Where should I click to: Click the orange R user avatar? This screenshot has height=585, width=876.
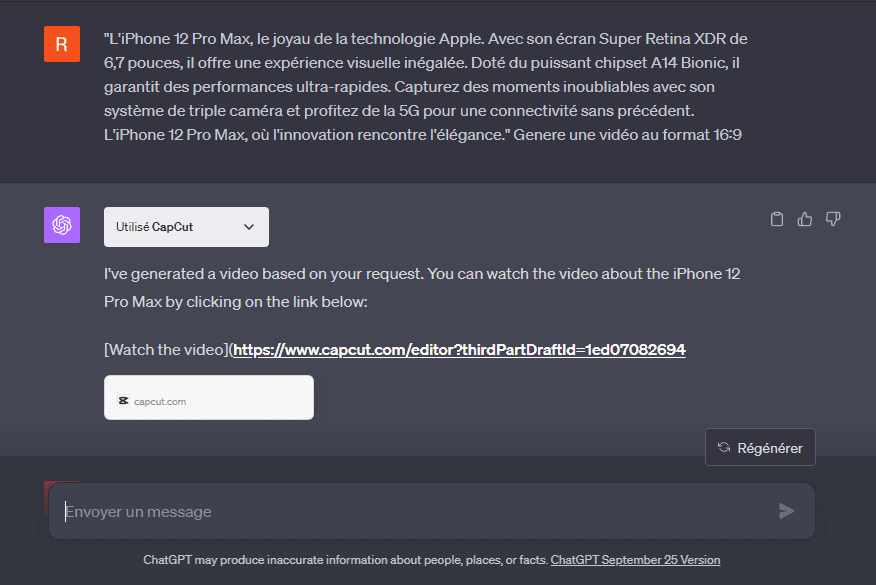point(62,44)
